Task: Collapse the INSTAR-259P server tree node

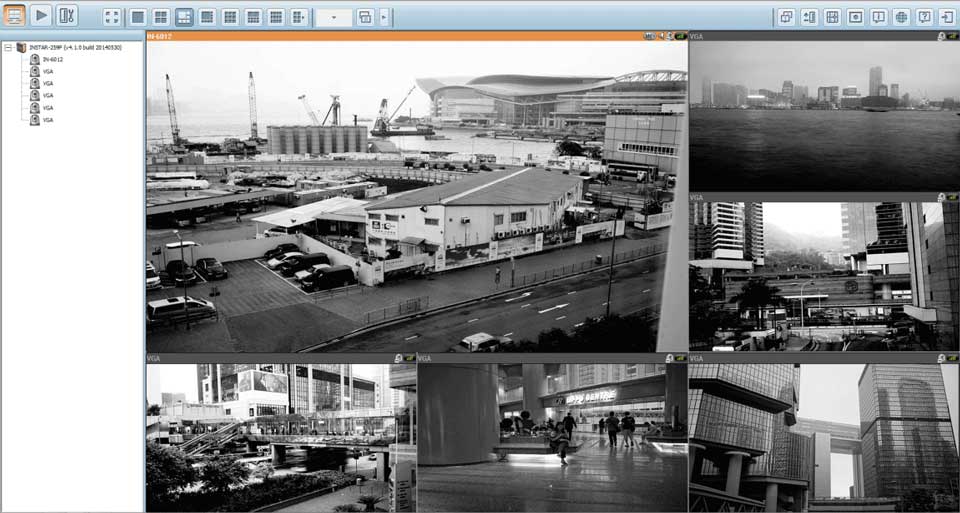Action: 8,47
